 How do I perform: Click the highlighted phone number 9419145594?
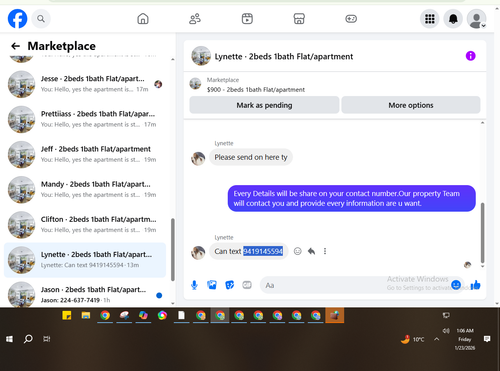pyautogui.click(x=263, y=251)
